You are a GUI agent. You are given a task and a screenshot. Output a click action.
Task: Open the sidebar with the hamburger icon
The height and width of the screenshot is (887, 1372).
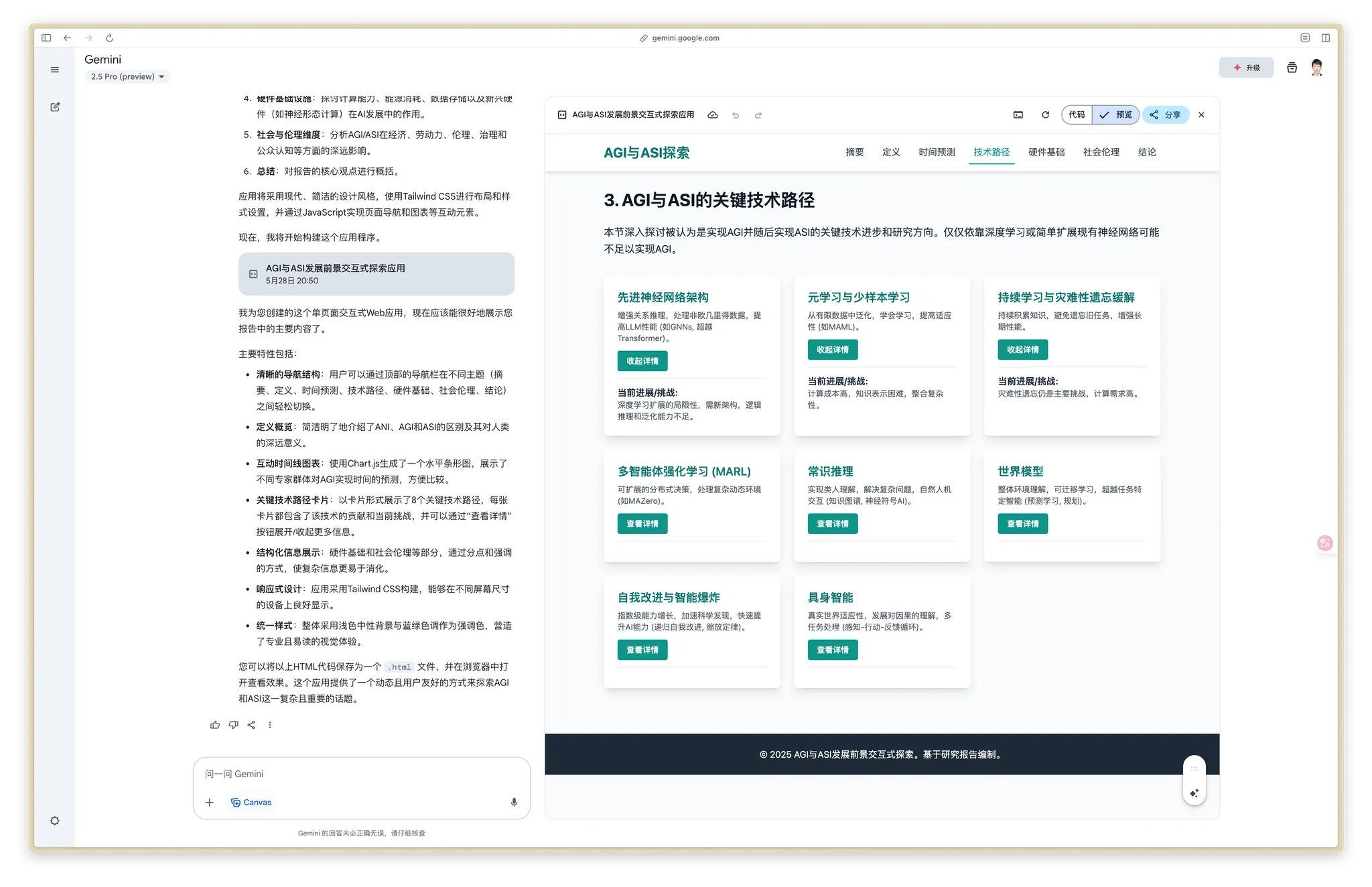[x=55, y=69]
